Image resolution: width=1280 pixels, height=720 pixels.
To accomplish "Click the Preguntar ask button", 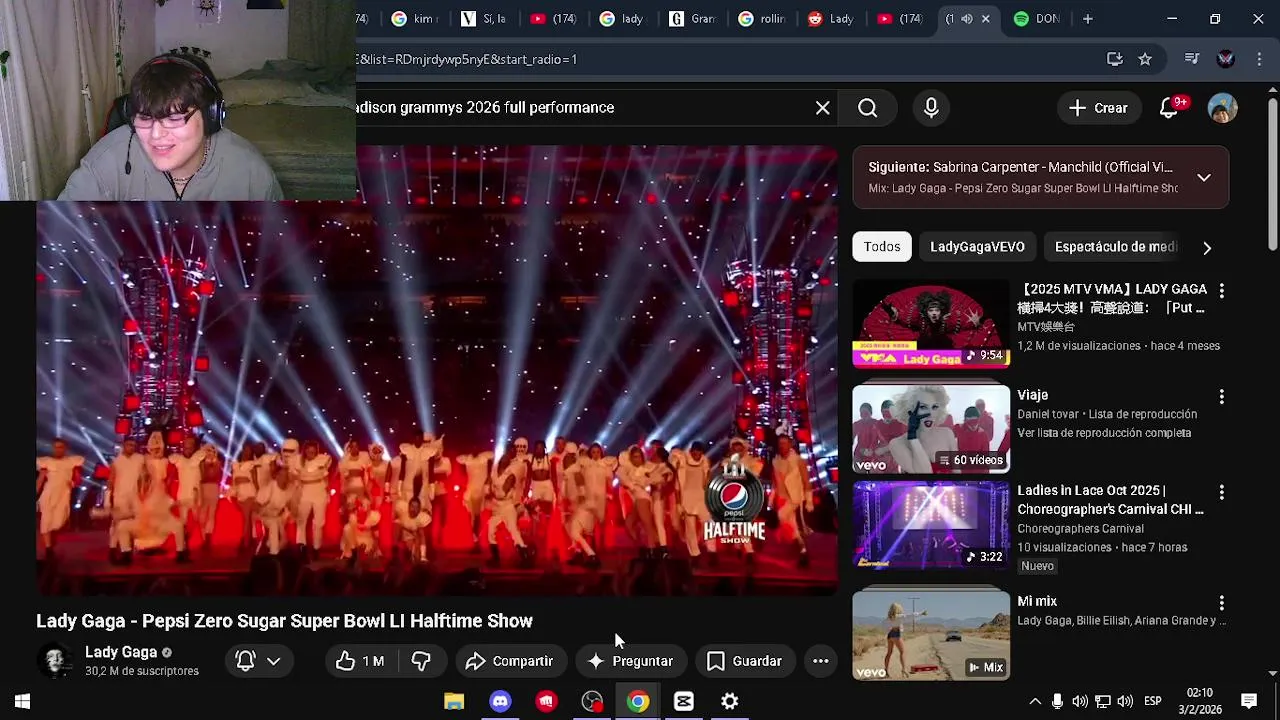I will 630,661.
